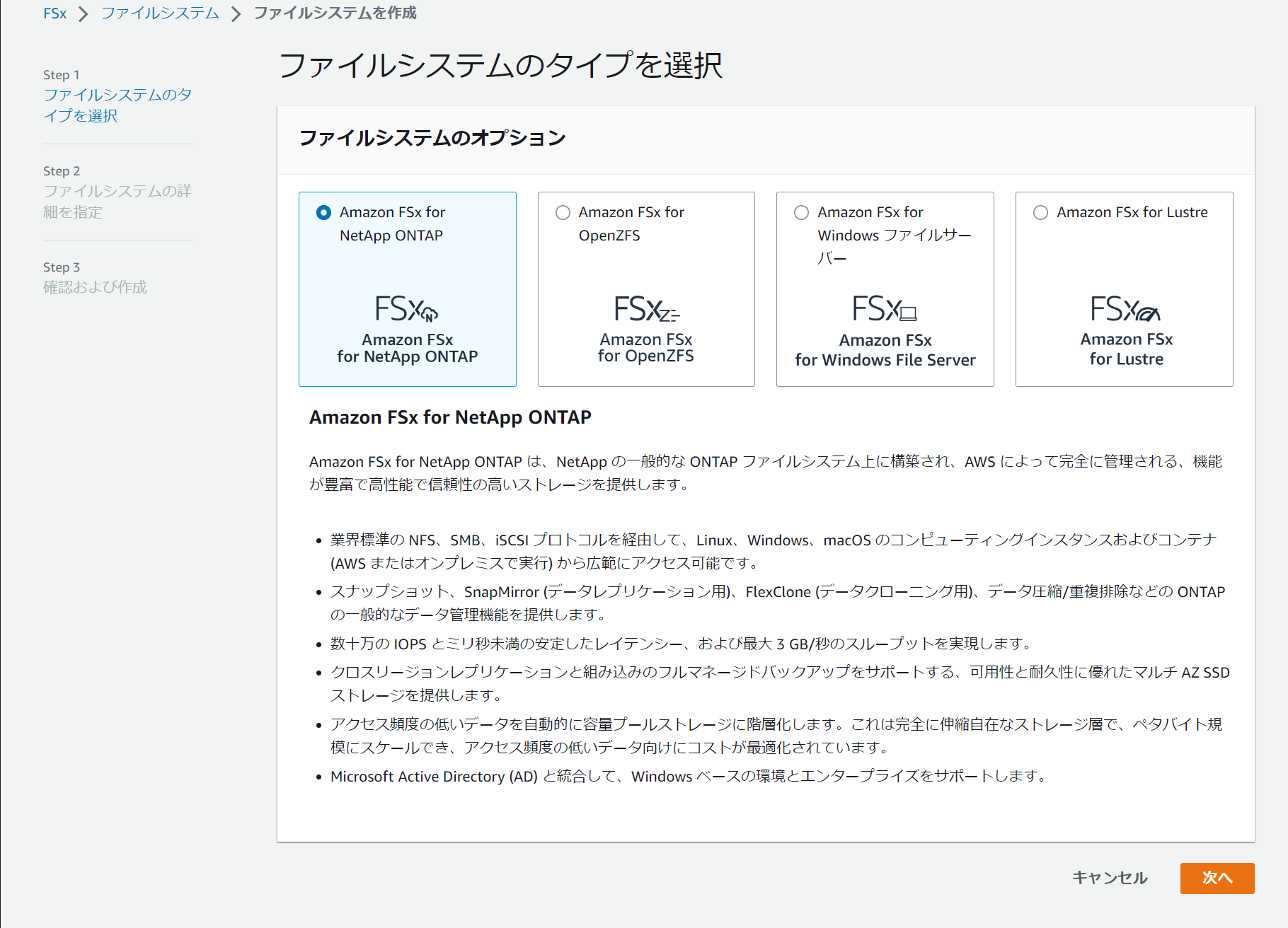Click the 'for NetApp ONTAP' card caption
1288x928 pixels.
coord(408,356)
